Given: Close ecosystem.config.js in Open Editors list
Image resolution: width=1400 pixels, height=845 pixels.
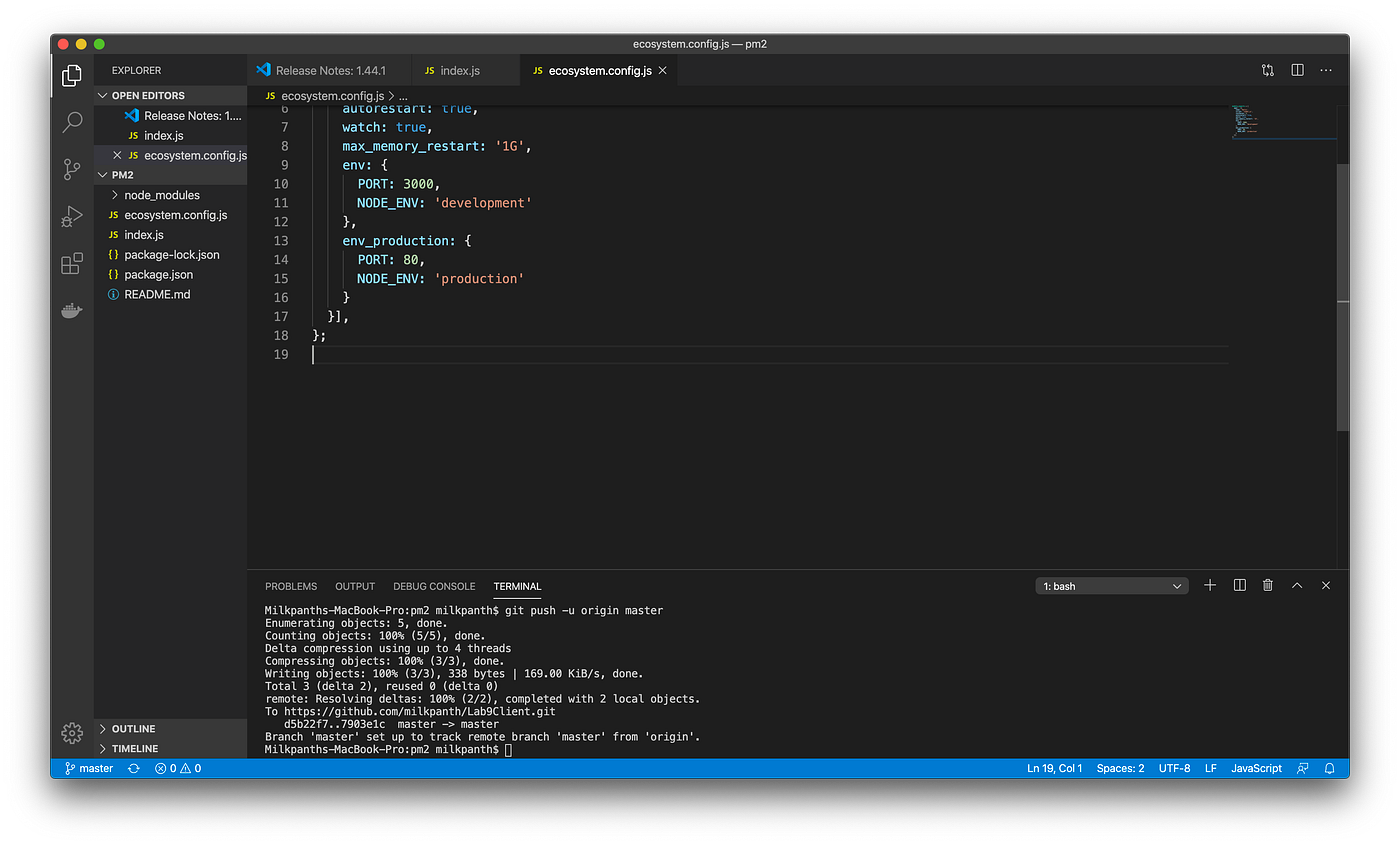Looking at the screenshot, I should pyautogui.click(x=117, y=155).
